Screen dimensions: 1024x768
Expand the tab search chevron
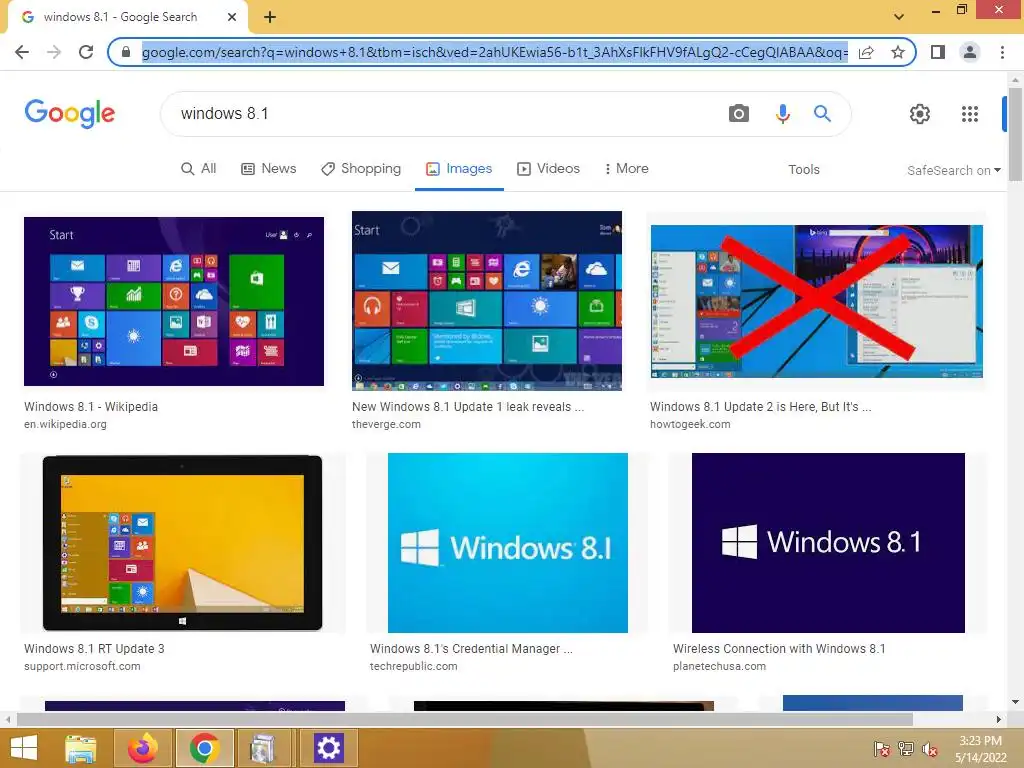(899, 17)
